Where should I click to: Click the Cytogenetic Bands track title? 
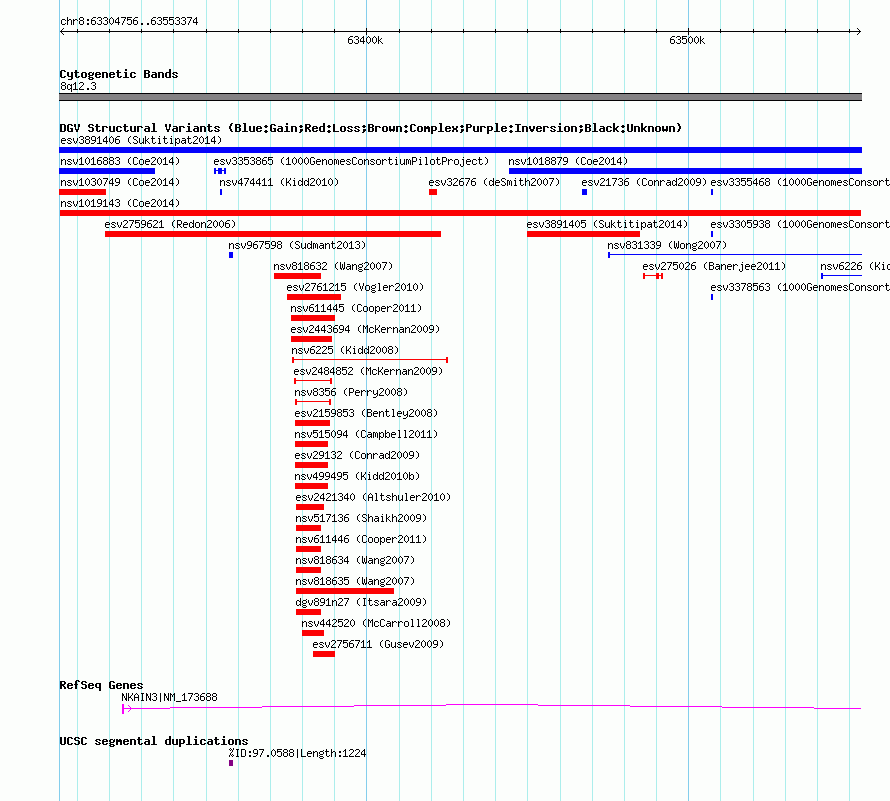tap(119, 74)
